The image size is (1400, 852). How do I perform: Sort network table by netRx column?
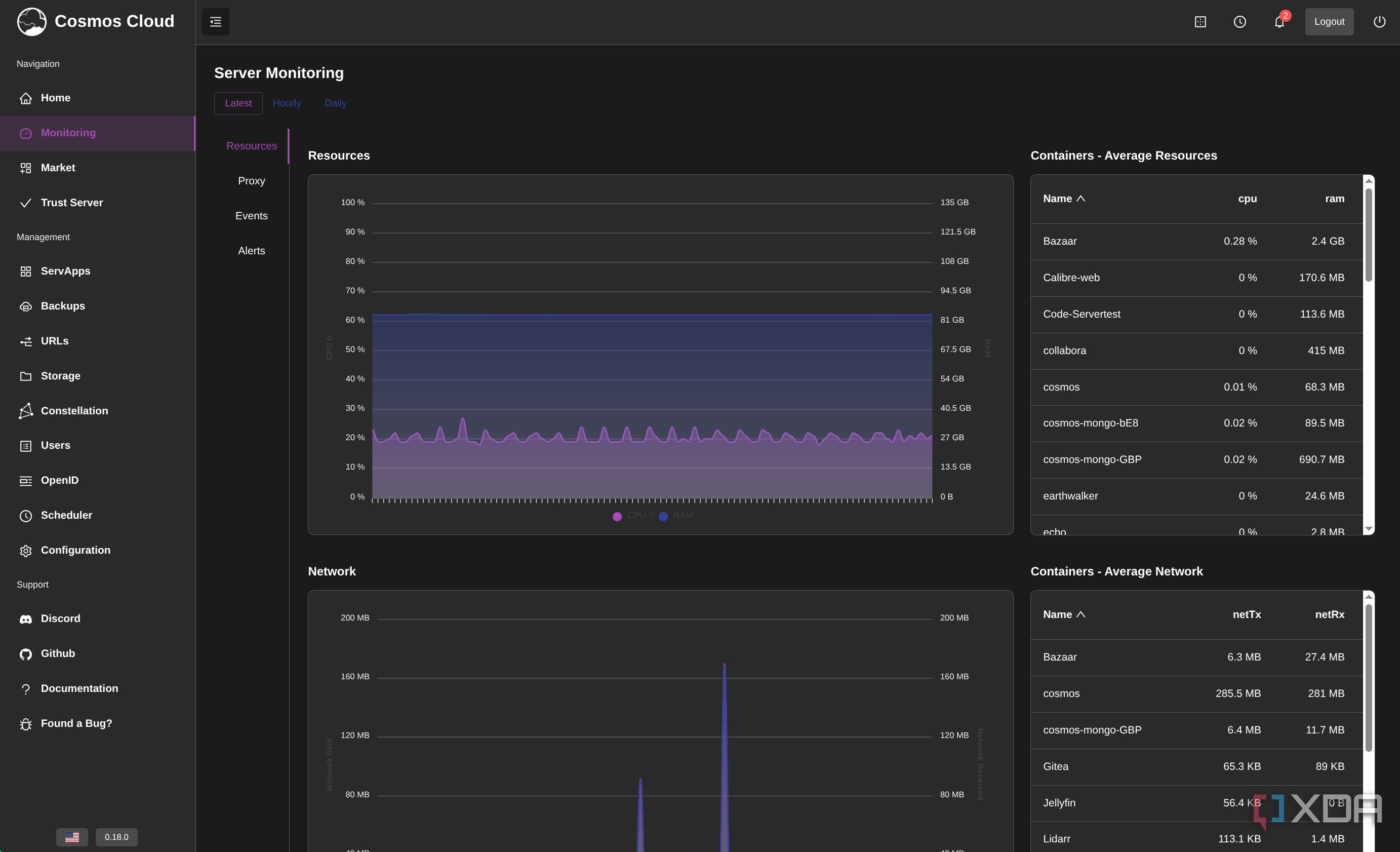pyautogui.click(x=1330, y=614)
